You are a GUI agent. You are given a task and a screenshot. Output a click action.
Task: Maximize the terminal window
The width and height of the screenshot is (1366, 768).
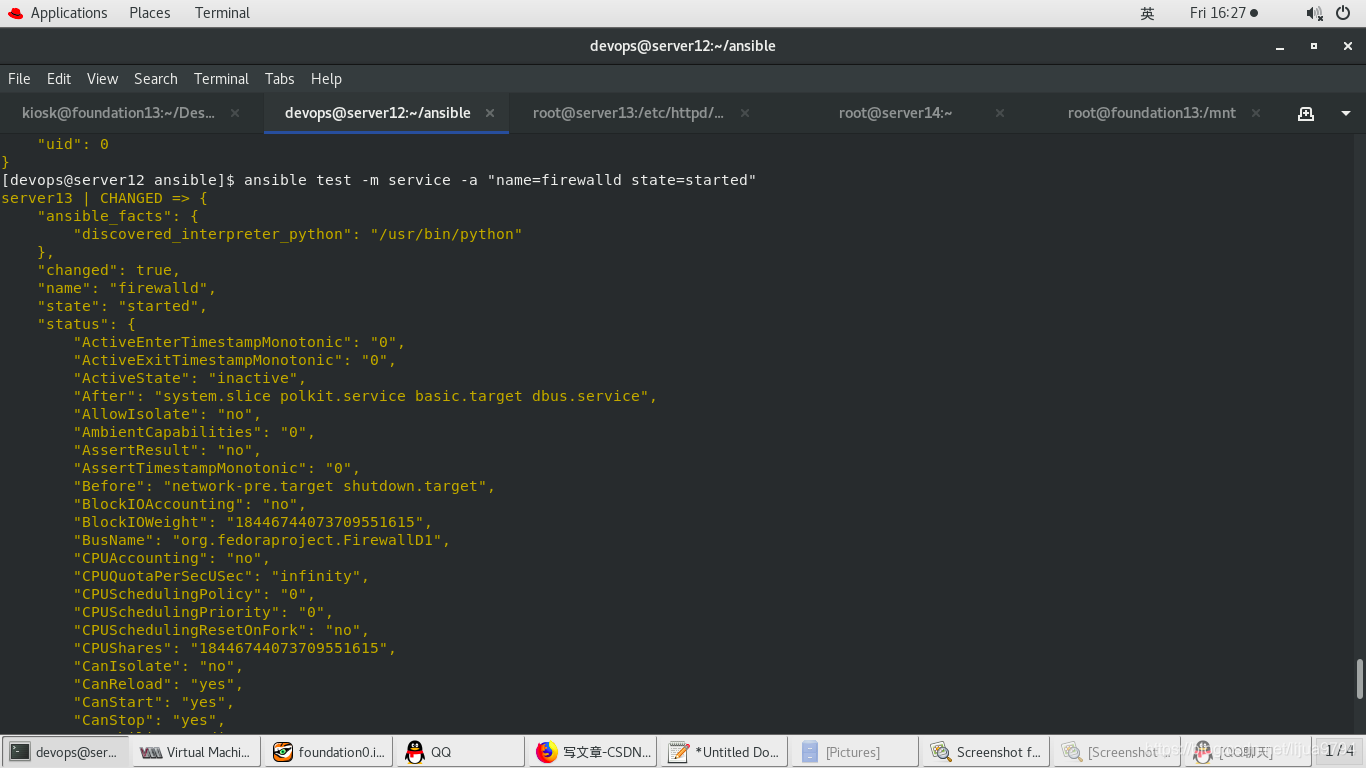click(1314, 46)
